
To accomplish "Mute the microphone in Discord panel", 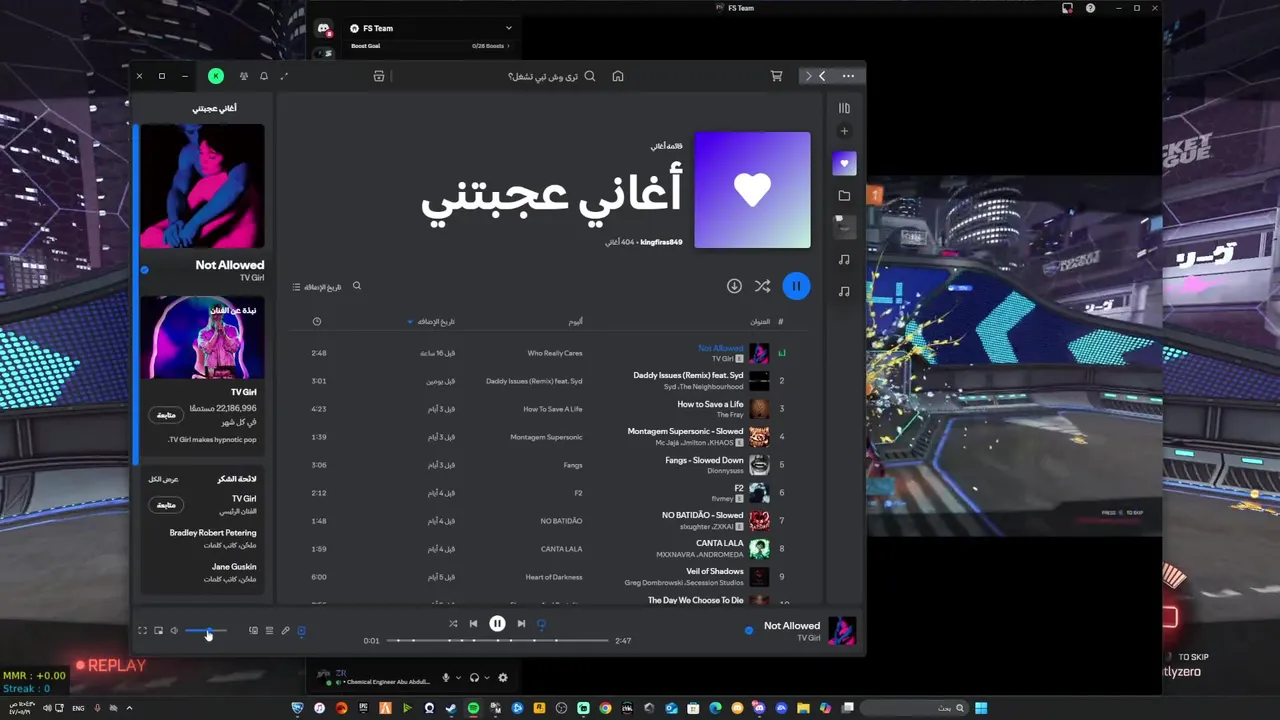I will [x=446, y=677].
